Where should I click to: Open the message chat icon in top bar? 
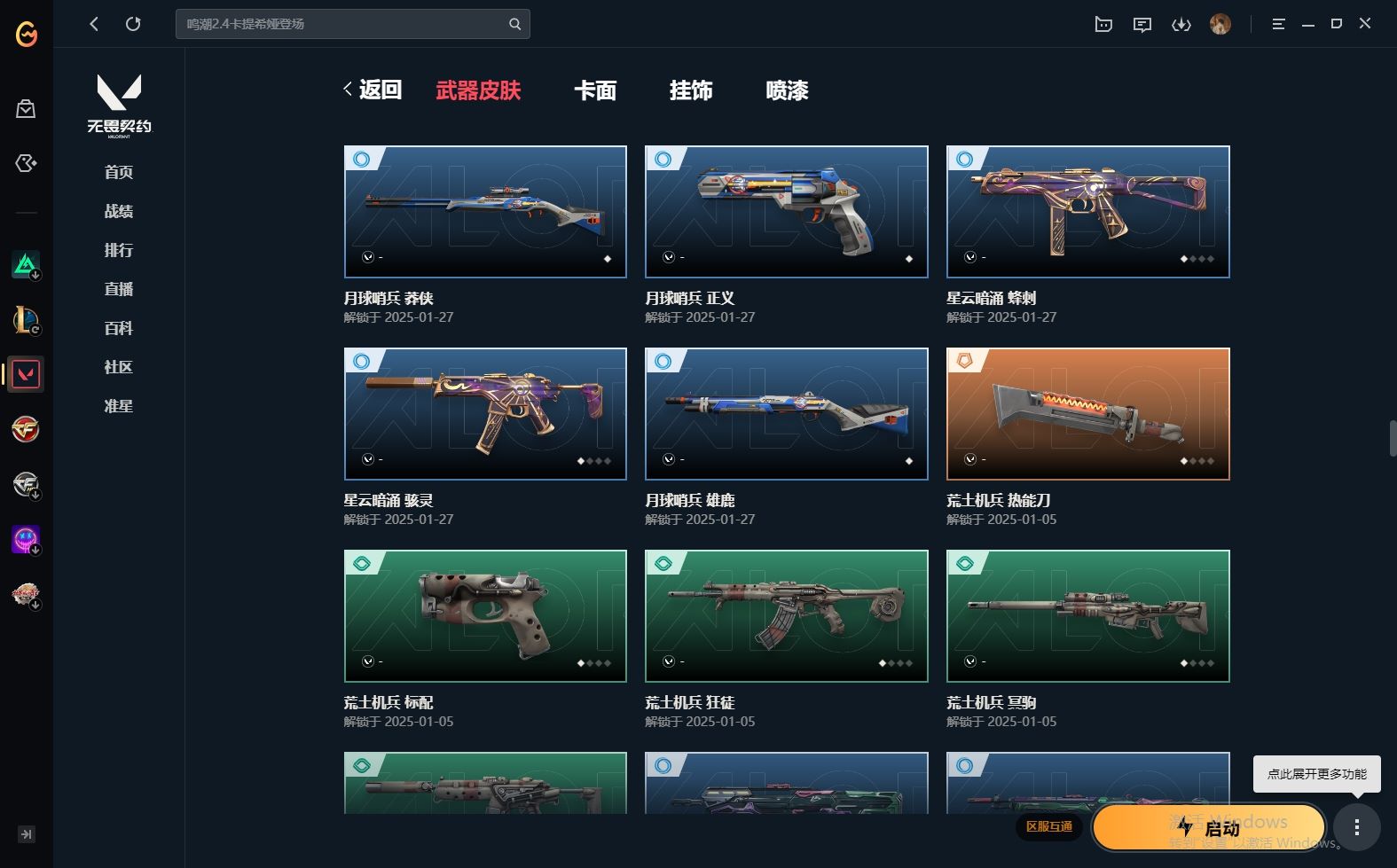[1142, 24]
